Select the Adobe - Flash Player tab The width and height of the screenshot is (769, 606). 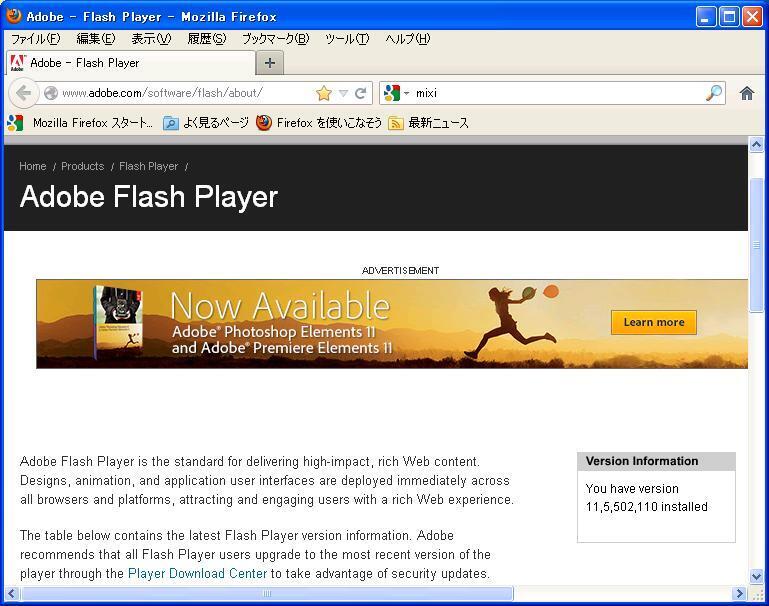[x=131, y=63]
